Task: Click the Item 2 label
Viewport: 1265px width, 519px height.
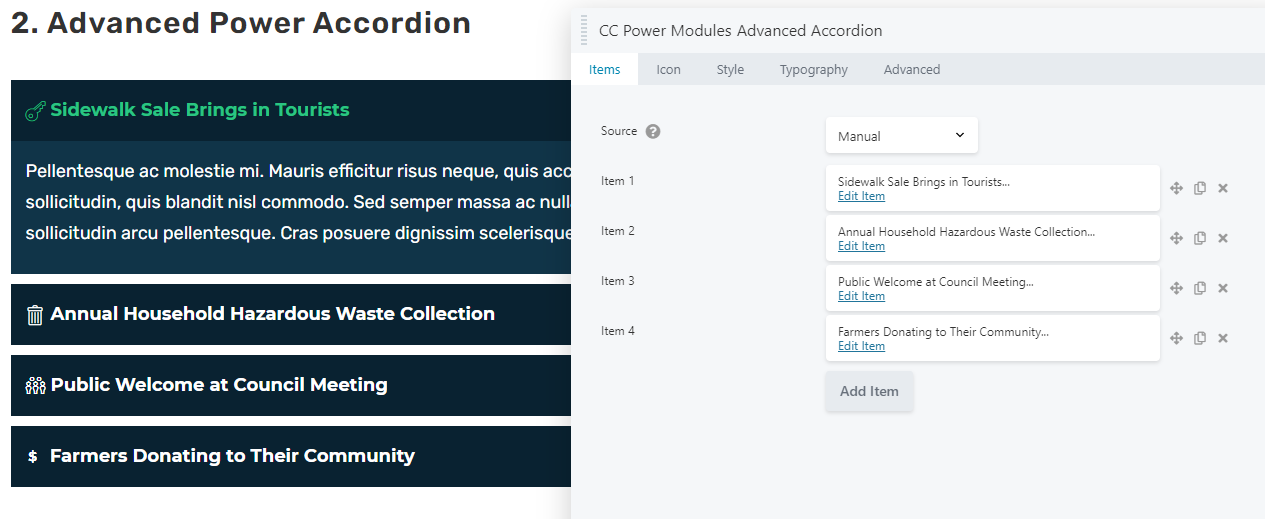Action: tap(618, 231)
